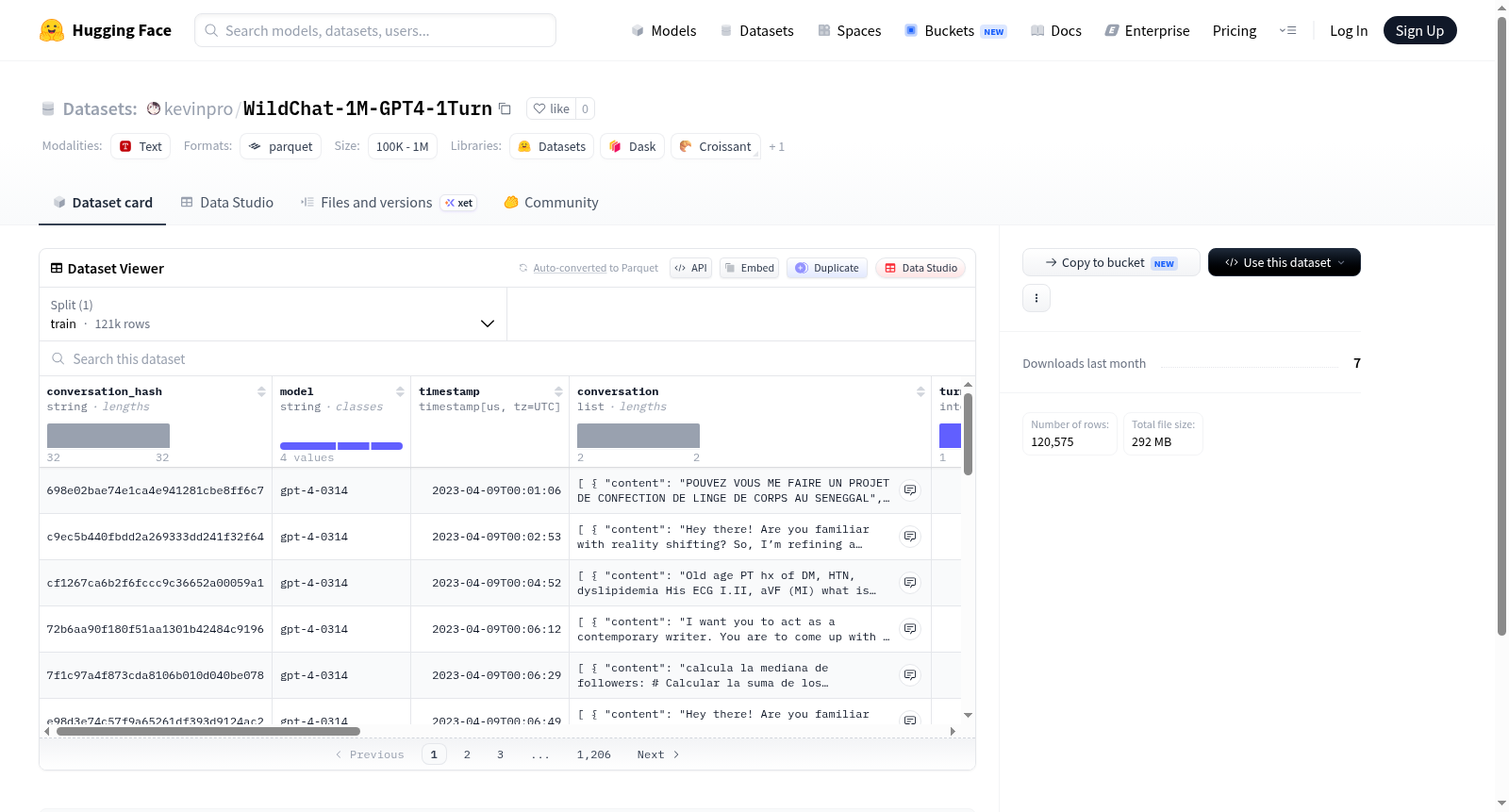
Task: Open conversation viewer for 7f1c97a4 row
Action: (x=910, y=675)
